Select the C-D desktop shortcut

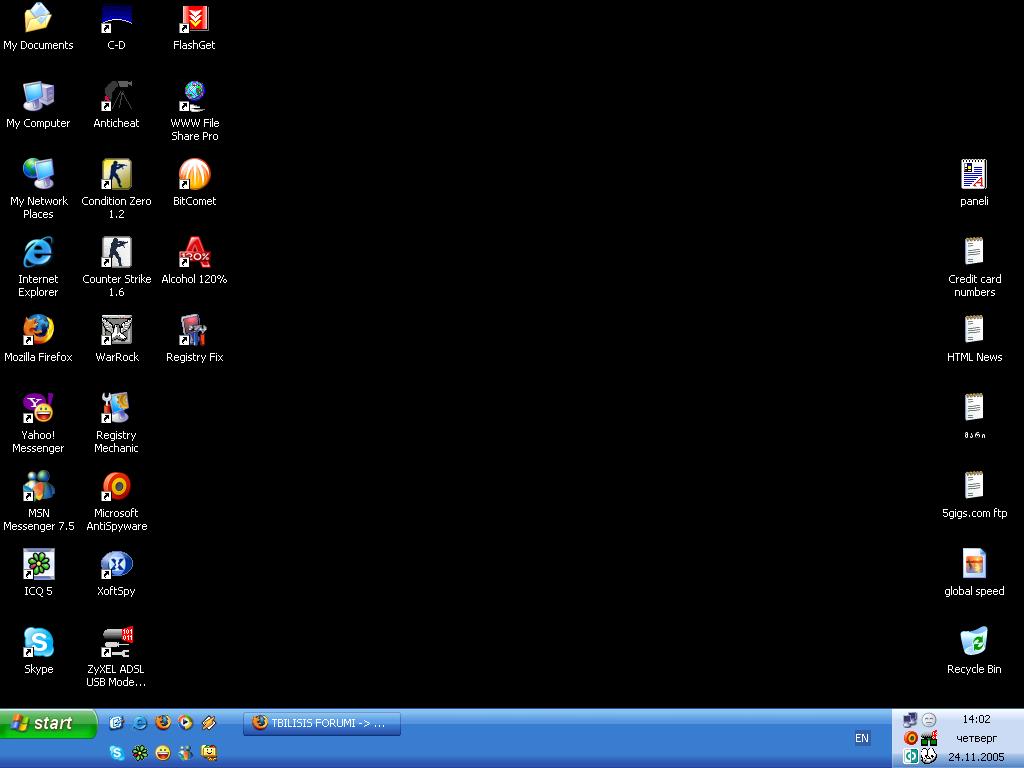tap(116, 27)
